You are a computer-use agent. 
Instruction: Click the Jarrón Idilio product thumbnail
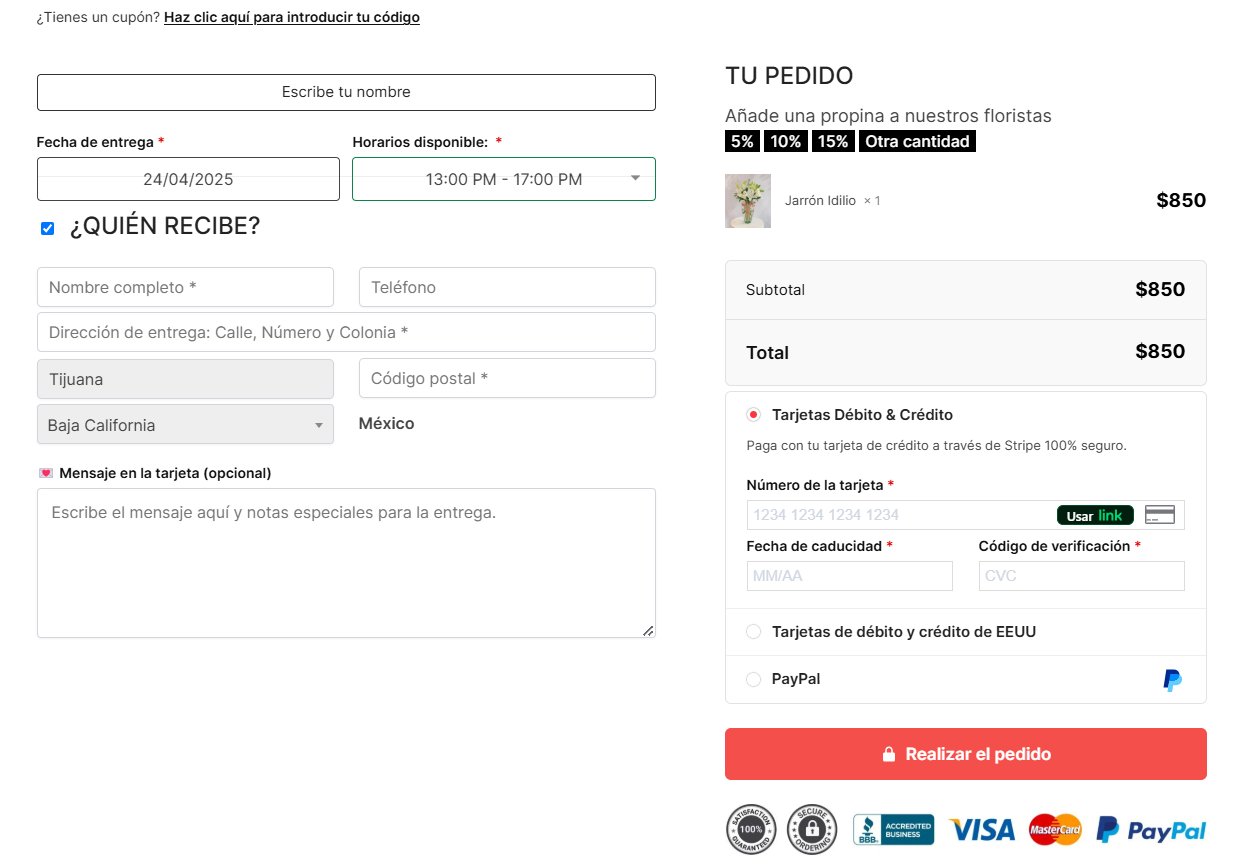click(x=747, y=201)
